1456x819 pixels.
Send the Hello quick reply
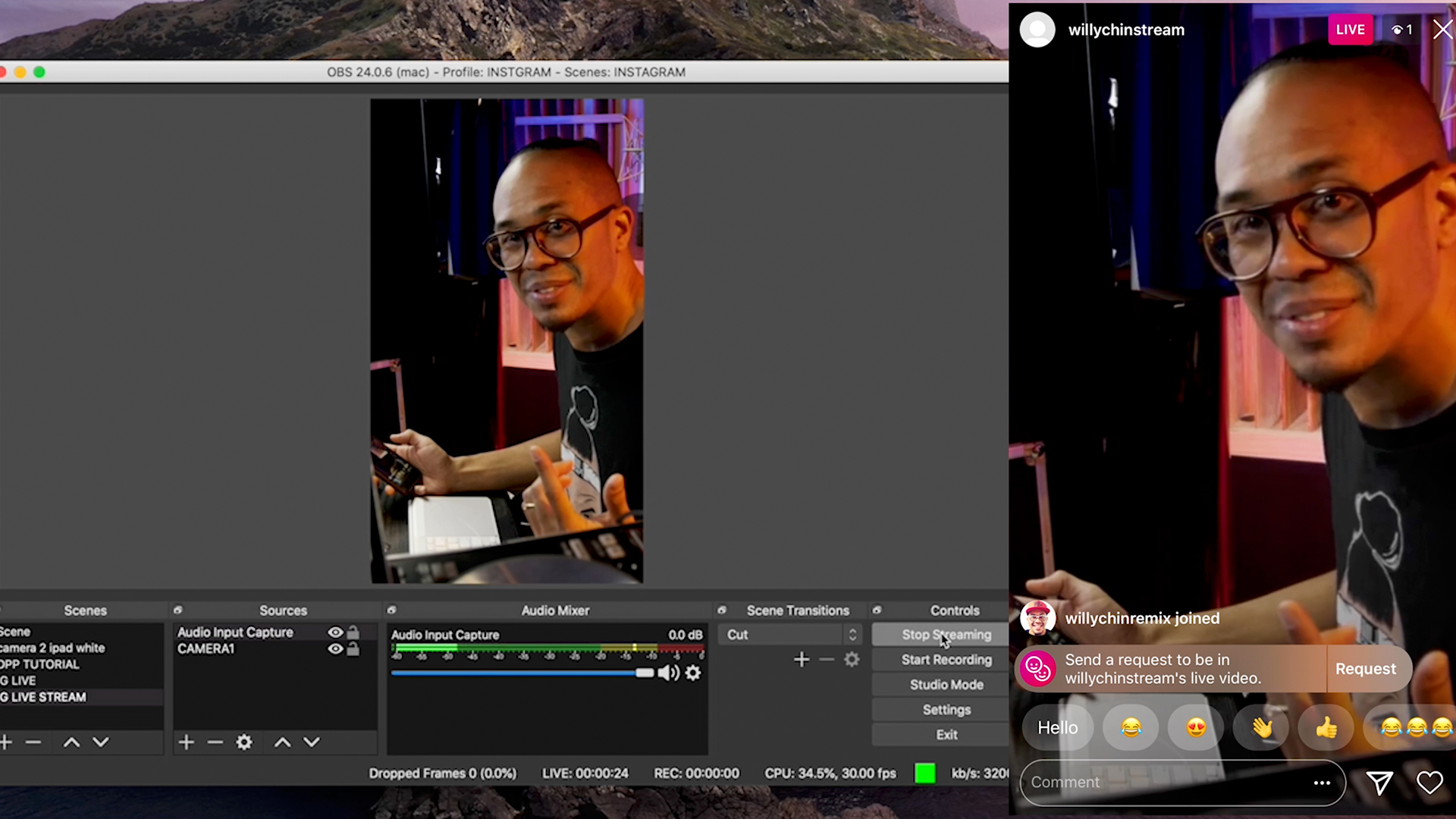(x=1057, y=728)
